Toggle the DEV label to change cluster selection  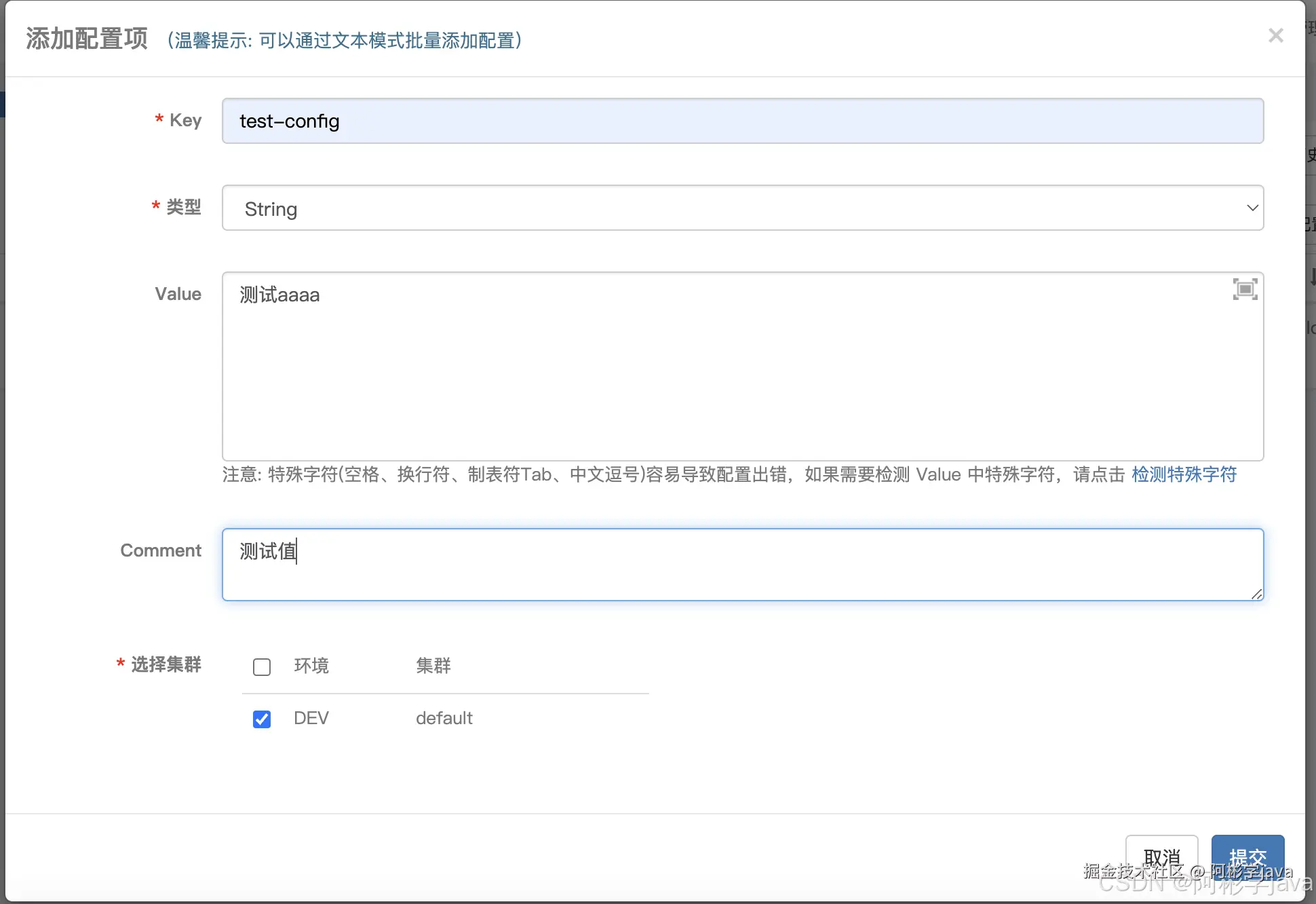coord(311,718)
